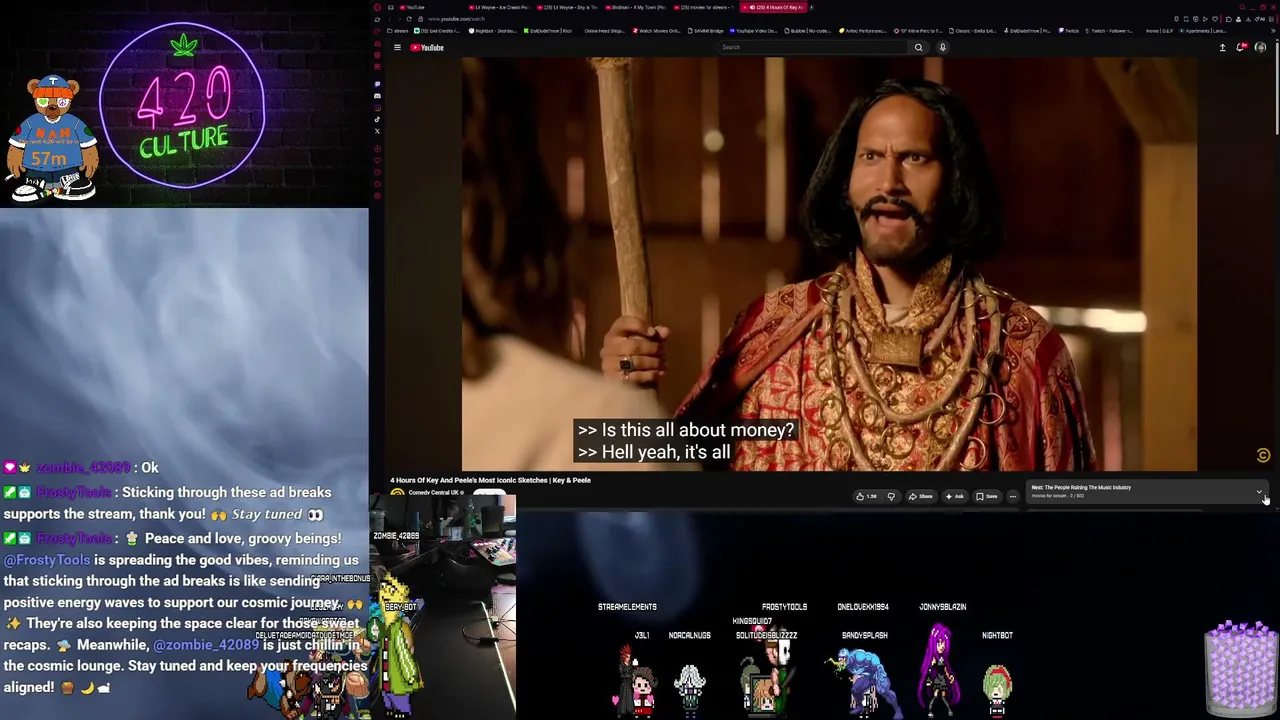Click the YouTube search magnifier button

(918, 47)
